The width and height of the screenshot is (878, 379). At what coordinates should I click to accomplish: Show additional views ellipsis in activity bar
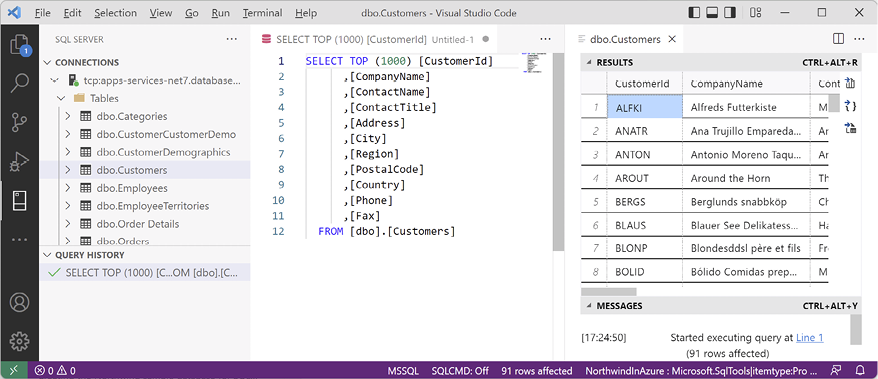[20, 240]
